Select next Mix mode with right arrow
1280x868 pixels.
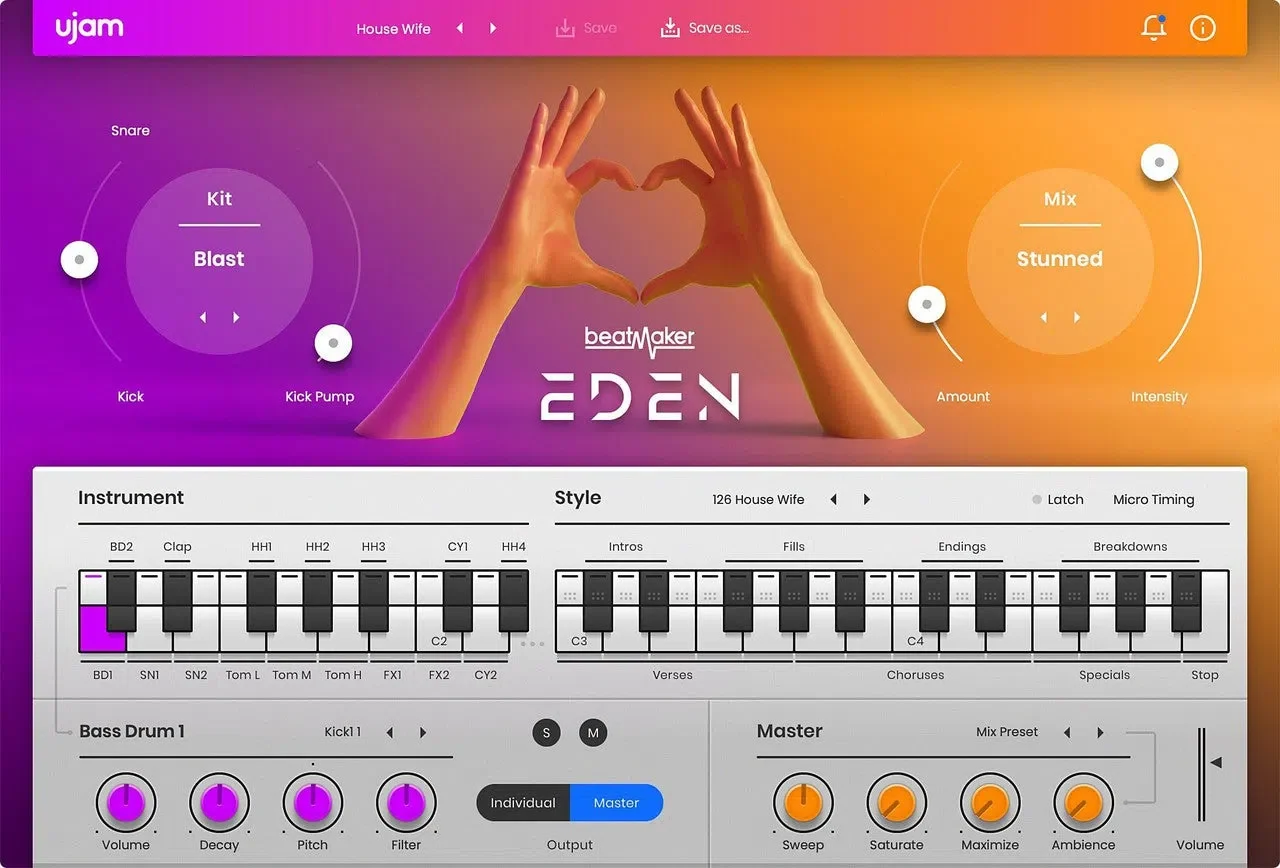[1077, 317]
